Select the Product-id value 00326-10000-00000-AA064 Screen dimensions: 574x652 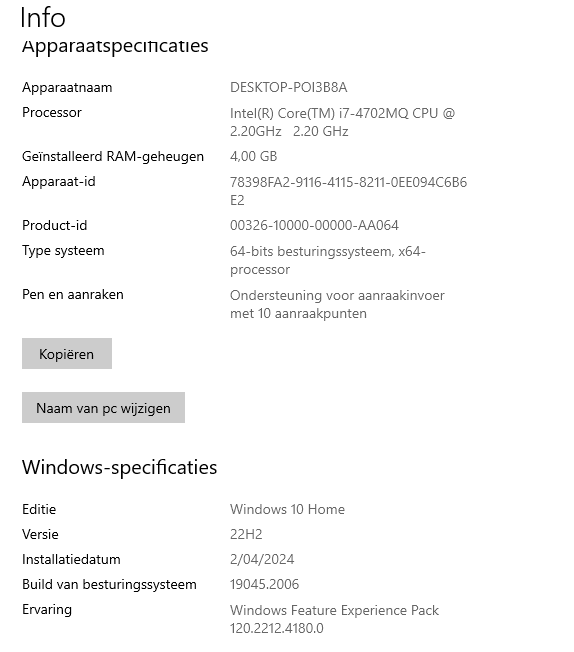pyautogui.click(x=314, y=225)
